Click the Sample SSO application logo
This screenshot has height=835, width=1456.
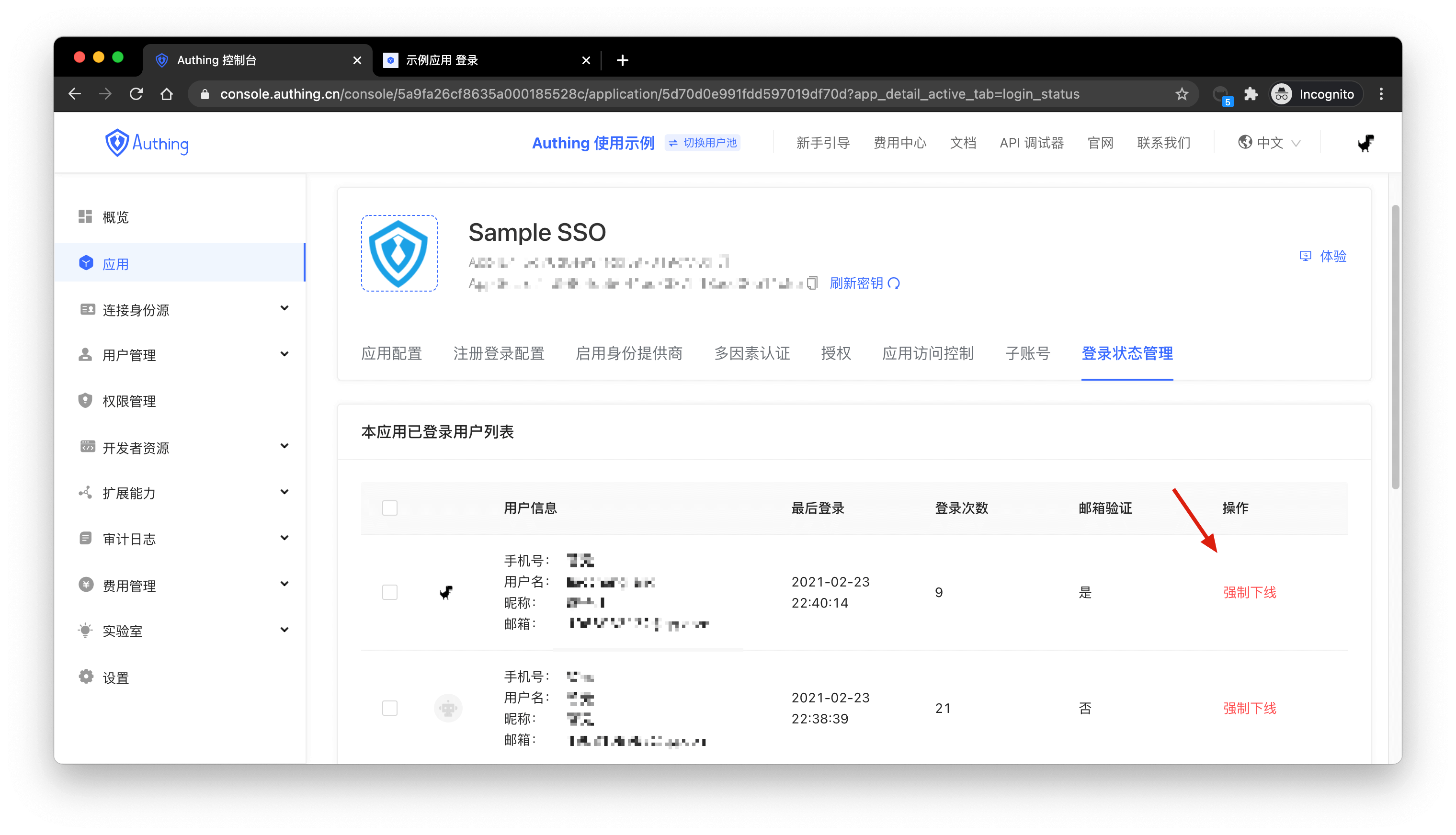(x=399, y=253)
